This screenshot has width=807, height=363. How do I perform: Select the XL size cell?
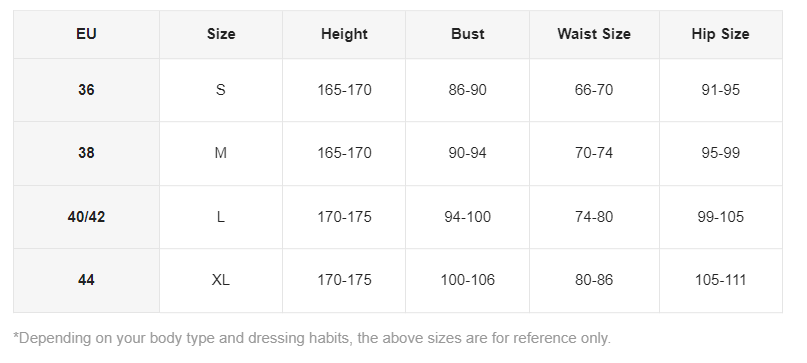[x=221, y=281]
